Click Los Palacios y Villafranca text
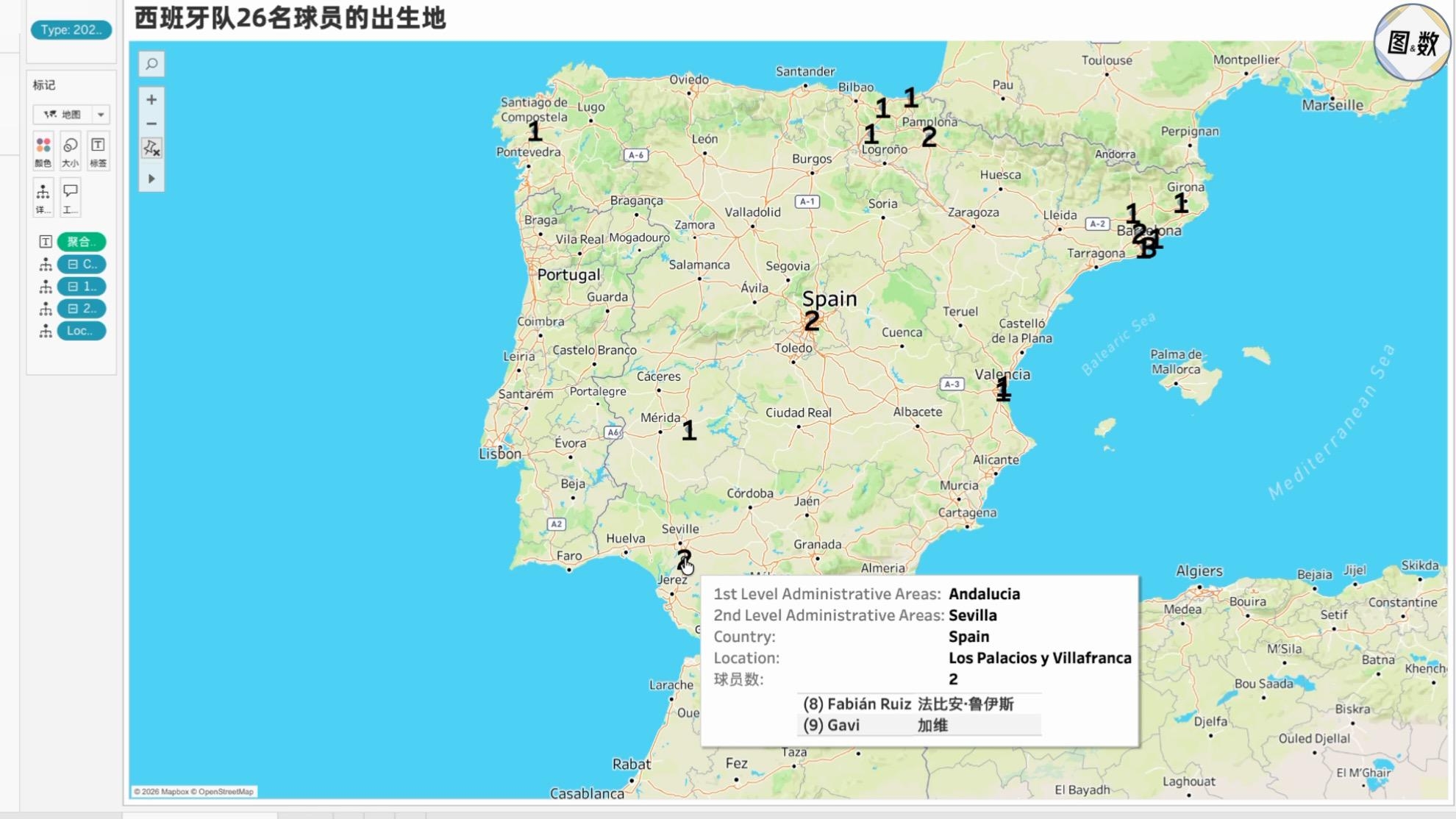1456x819 pixels. coord(1040,658)
